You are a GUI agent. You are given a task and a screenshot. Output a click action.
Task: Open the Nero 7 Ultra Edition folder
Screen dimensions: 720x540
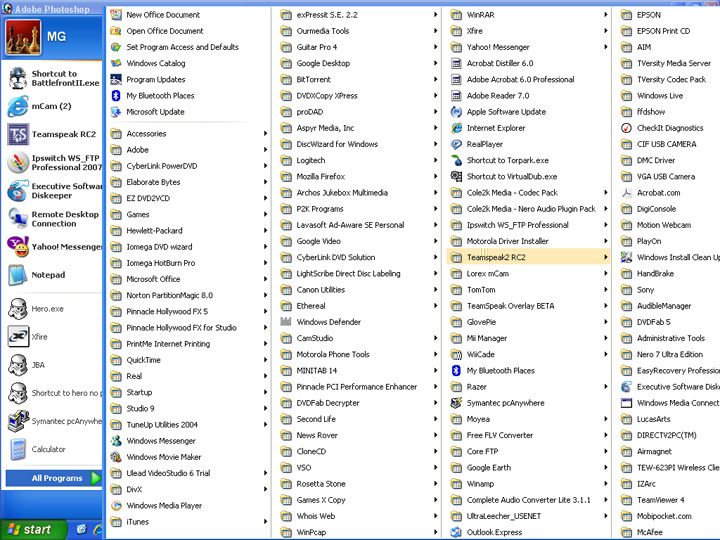670,354
